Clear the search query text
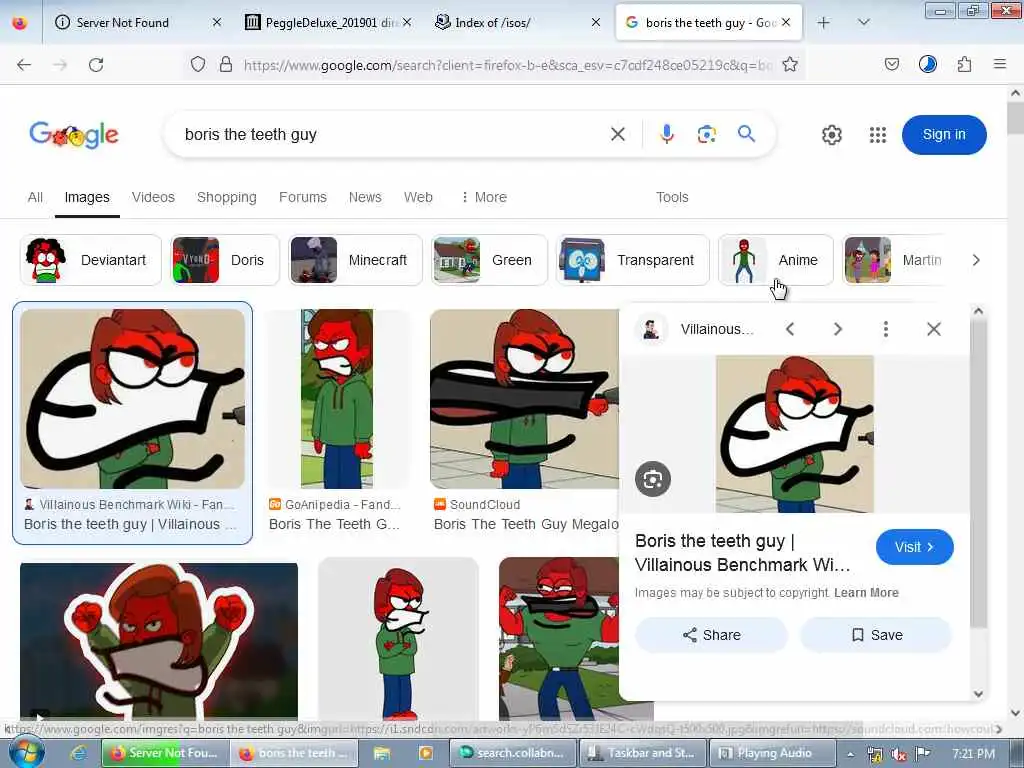The width and height of the screenshot is (1024, 768). [618, 135]
